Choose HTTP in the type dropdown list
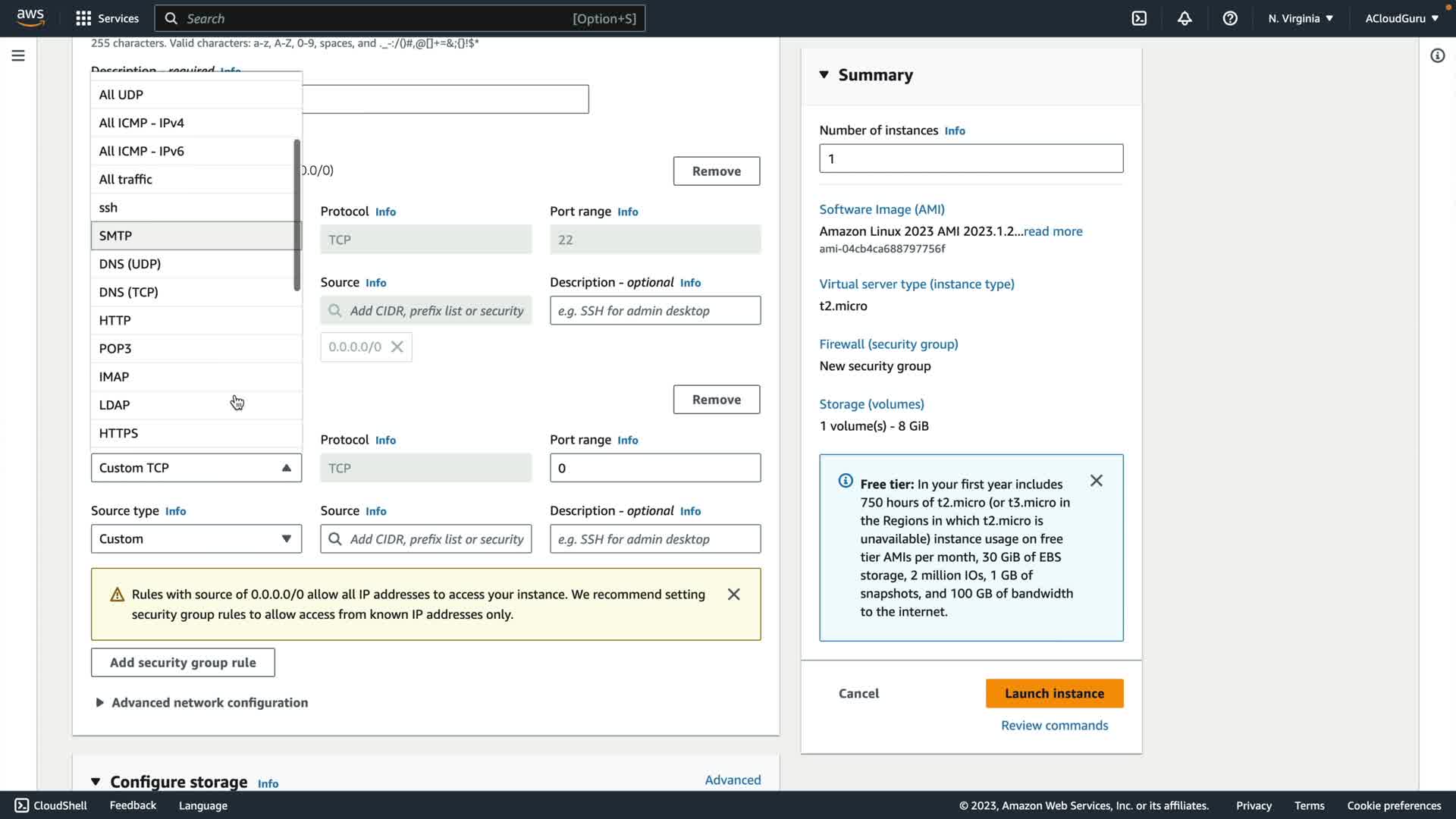The height and width of the screenshot is (819, 1456). point(115,320)
